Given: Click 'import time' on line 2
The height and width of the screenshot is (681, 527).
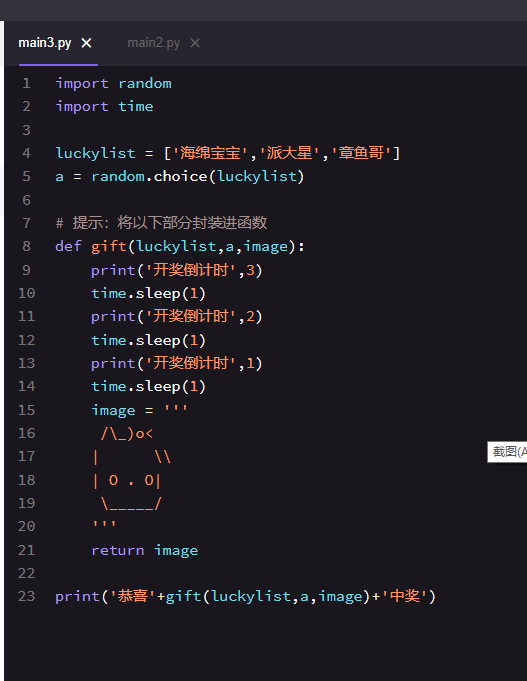Looking at the screenshot, I should (x=104, y=106).
